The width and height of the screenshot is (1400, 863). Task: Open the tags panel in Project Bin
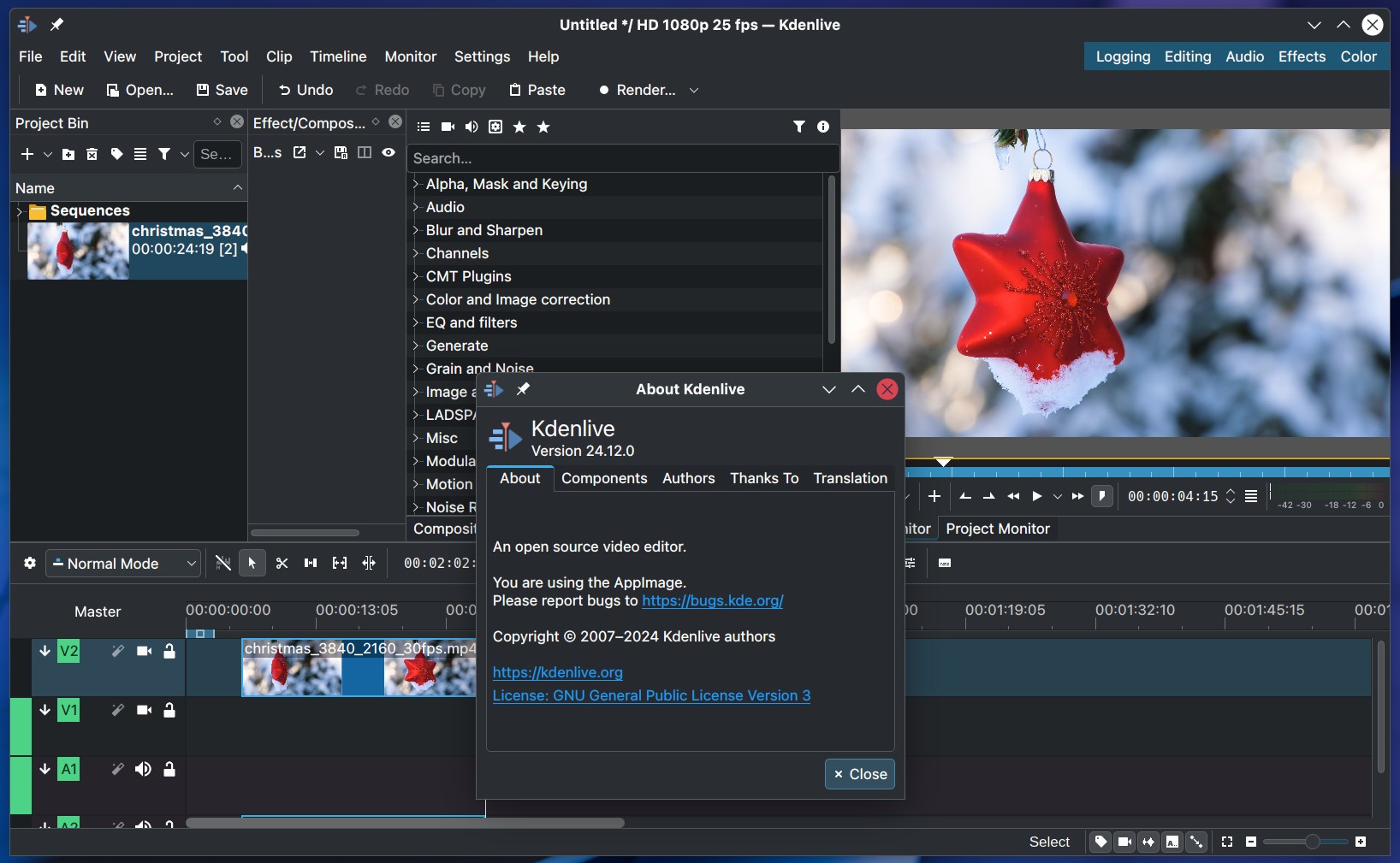(x=116, y=154)
